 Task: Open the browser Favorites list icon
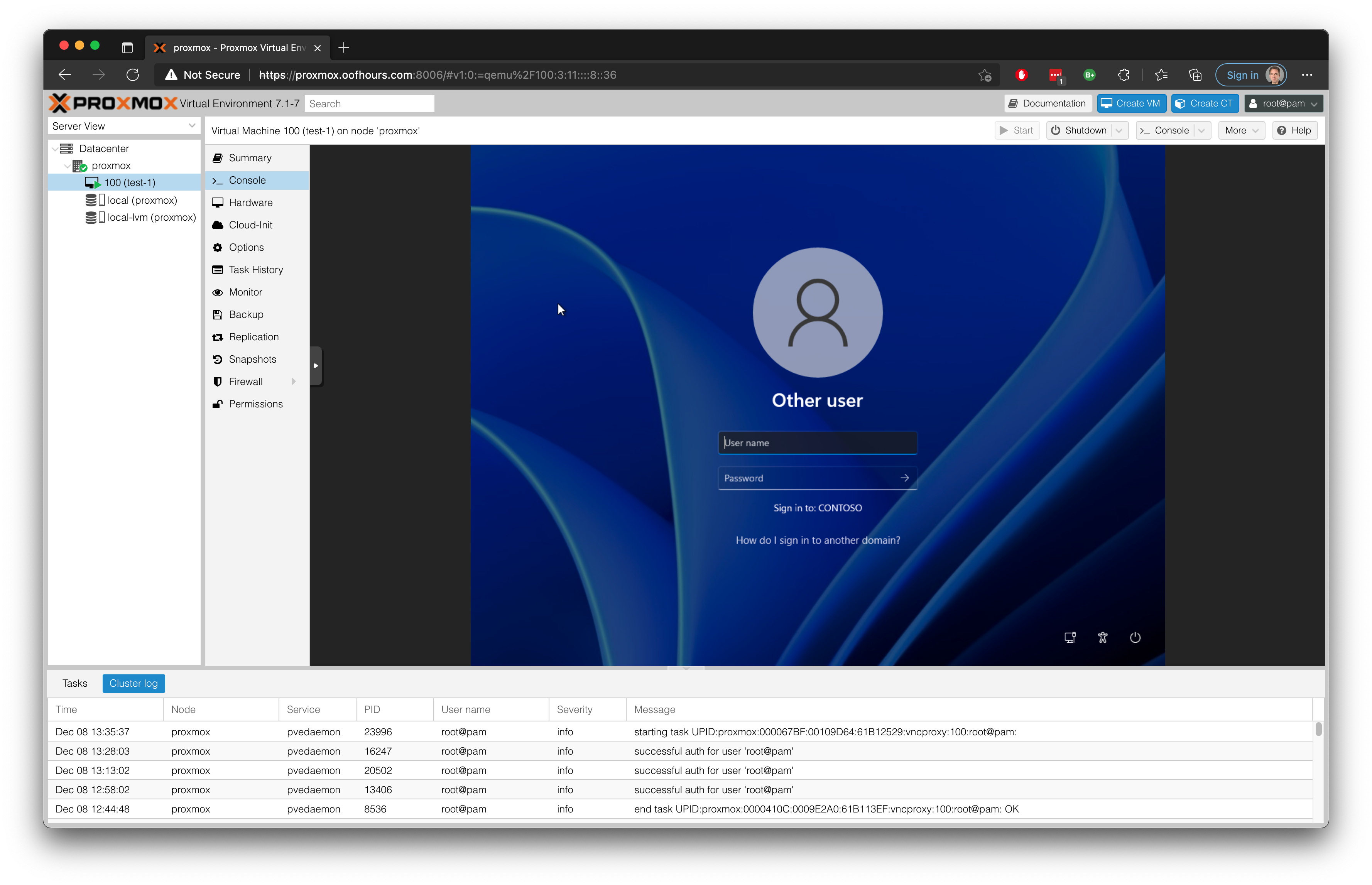coord(1161,75)
